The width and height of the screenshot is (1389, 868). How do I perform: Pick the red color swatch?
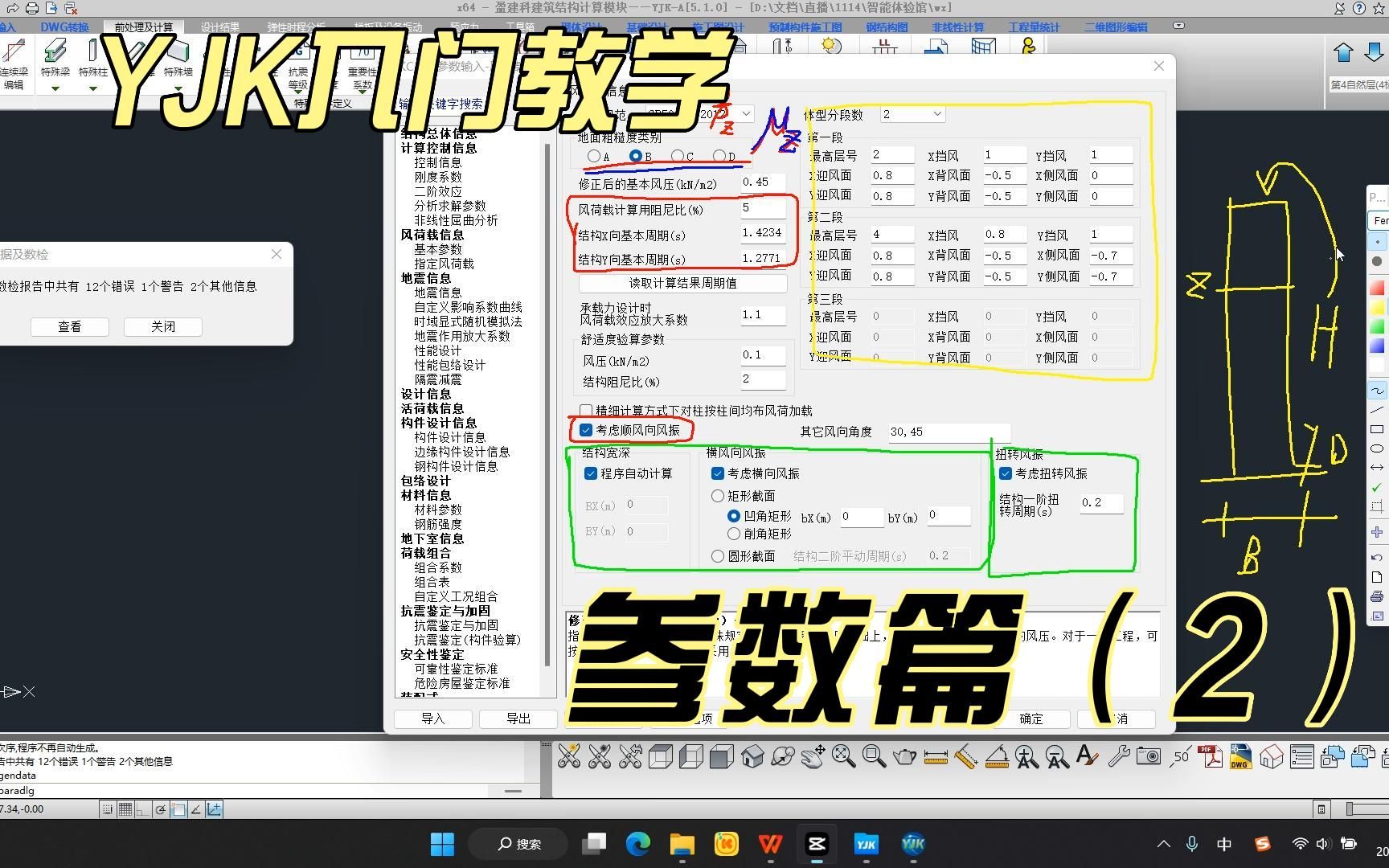tap(1378, 287)
